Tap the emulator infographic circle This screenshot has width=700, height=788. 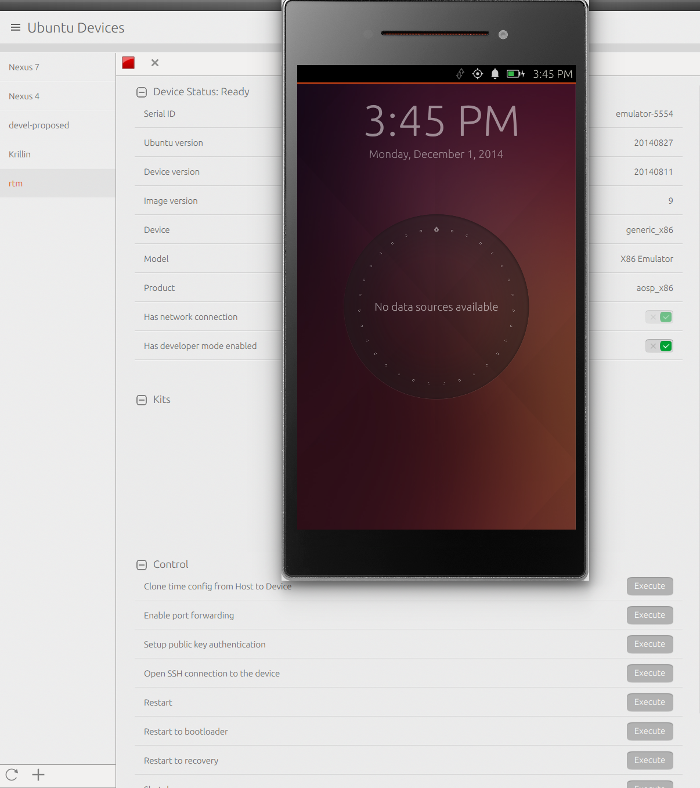436,307
